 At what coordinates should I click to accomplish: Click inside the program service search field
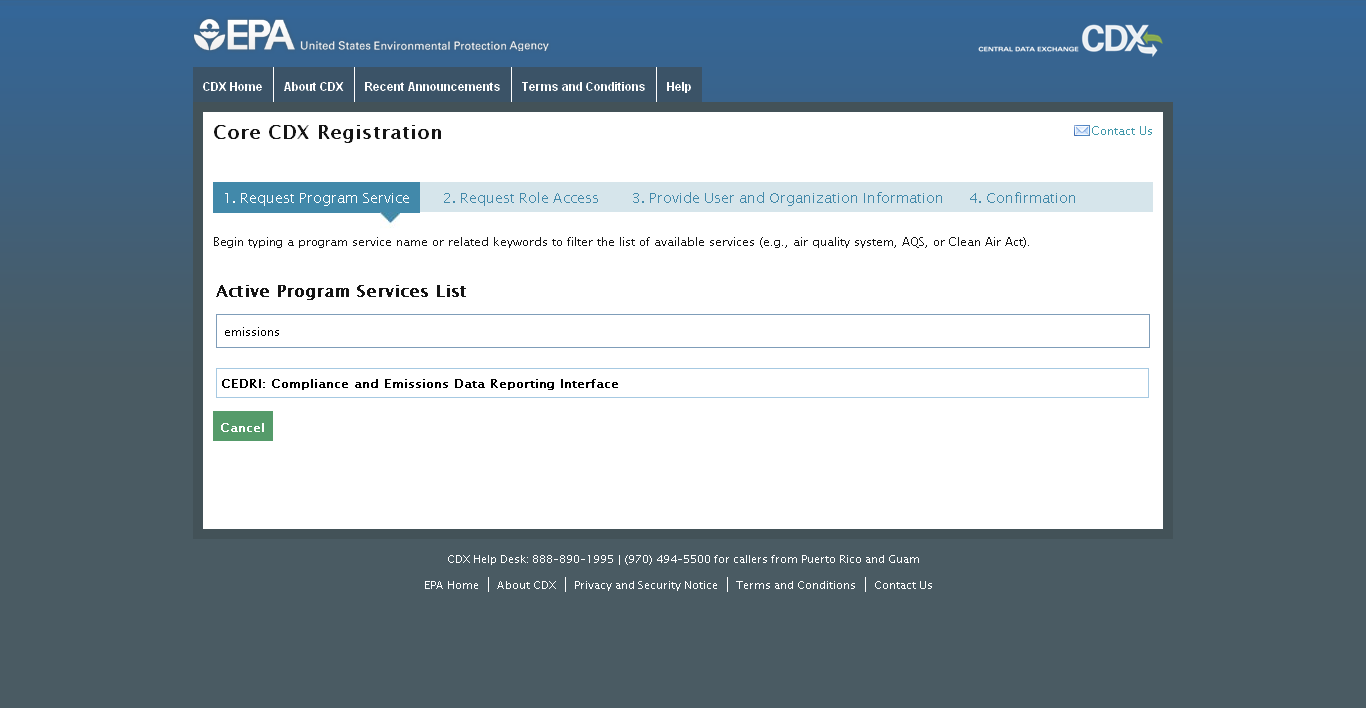coord(683,331)
